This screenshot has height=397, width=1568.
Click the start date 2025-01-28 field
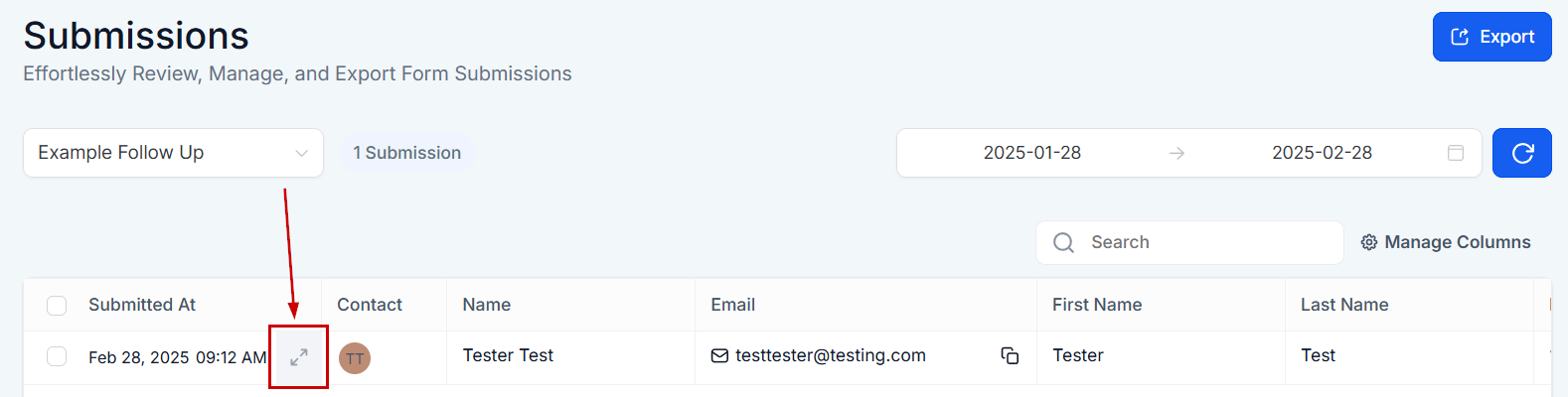coord(1032,153)
